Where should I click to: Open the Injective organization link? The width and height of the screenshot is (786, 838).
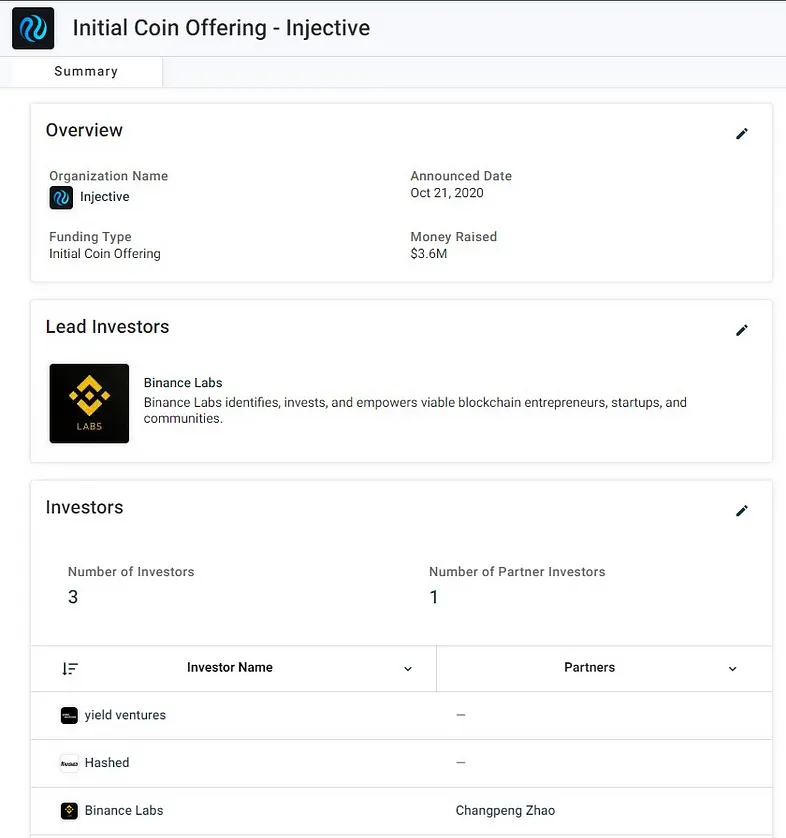point(105,197)
